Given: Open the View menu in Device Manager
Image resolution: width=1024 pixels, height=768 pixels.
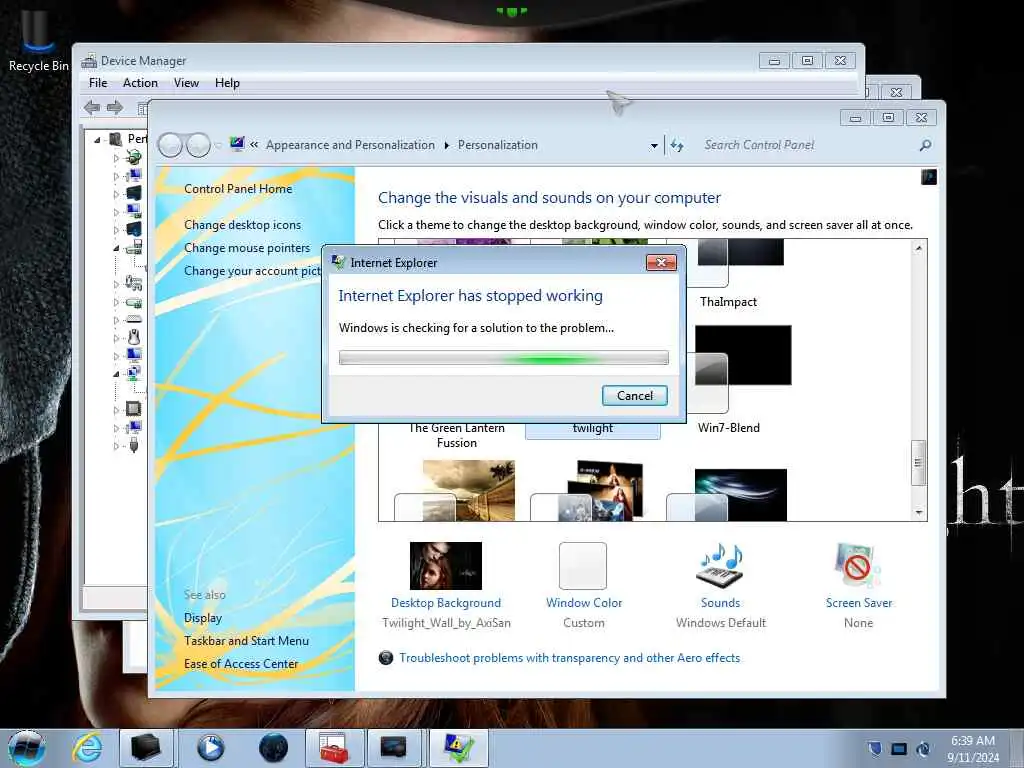Looking at the screenshot, I should (x=186, y=83).
